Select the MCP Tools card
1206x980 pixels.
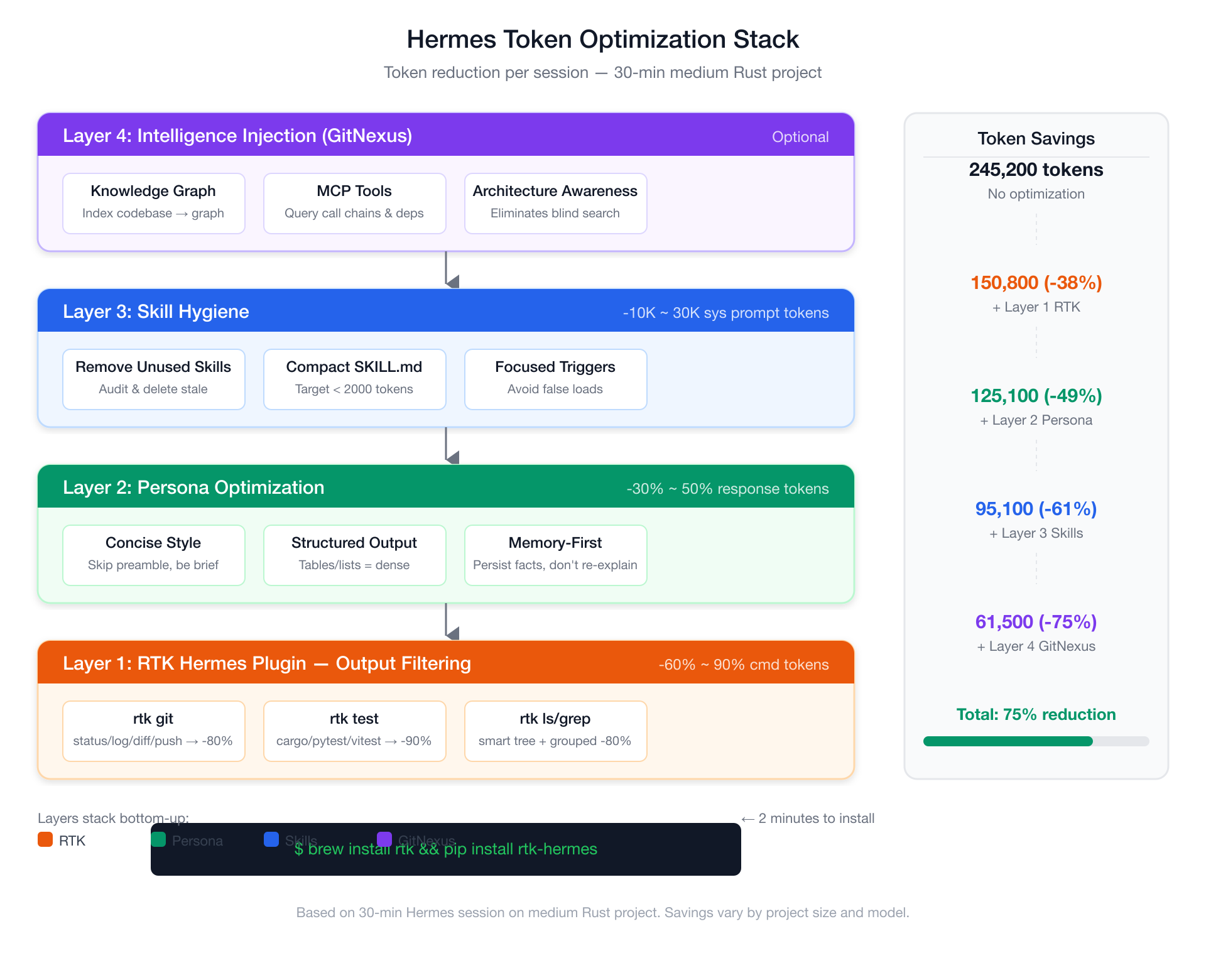[354, 204]
